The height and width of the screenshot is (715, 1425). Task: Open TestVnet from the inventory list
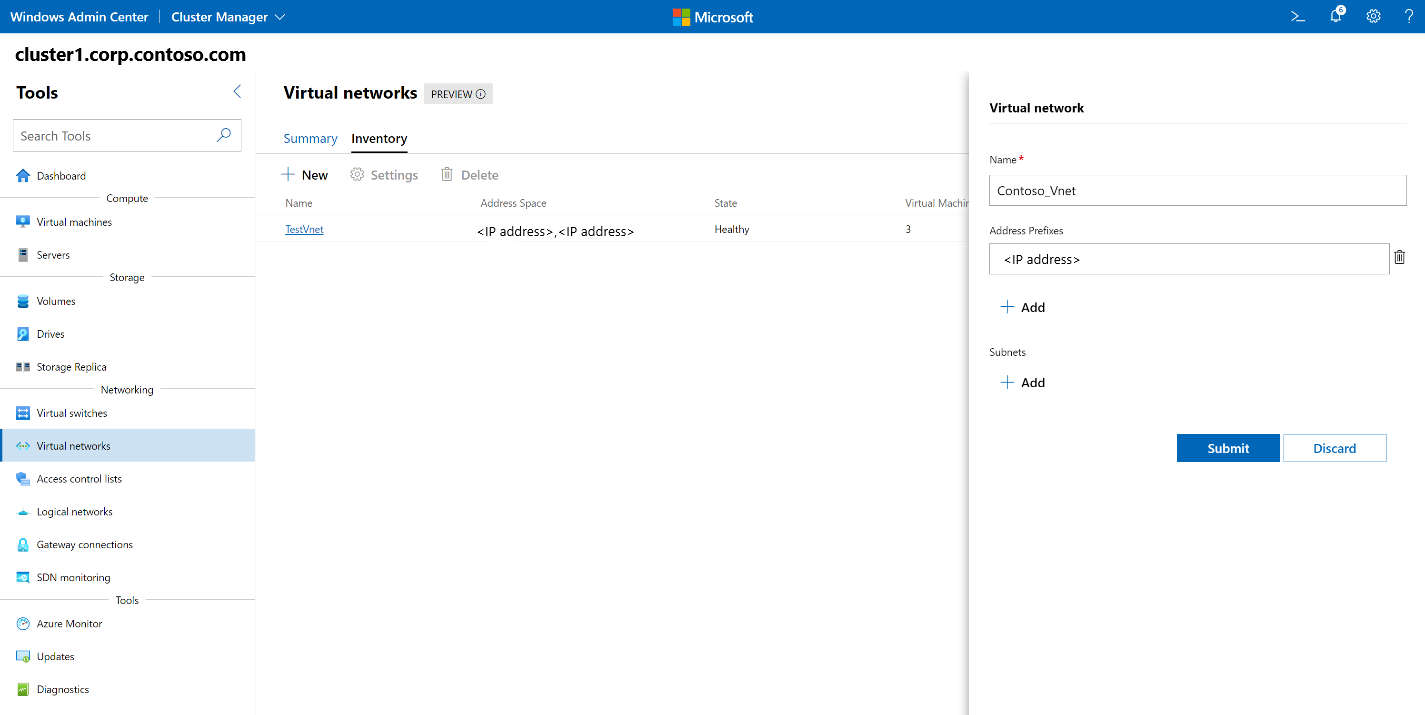(x=304, y=229)
